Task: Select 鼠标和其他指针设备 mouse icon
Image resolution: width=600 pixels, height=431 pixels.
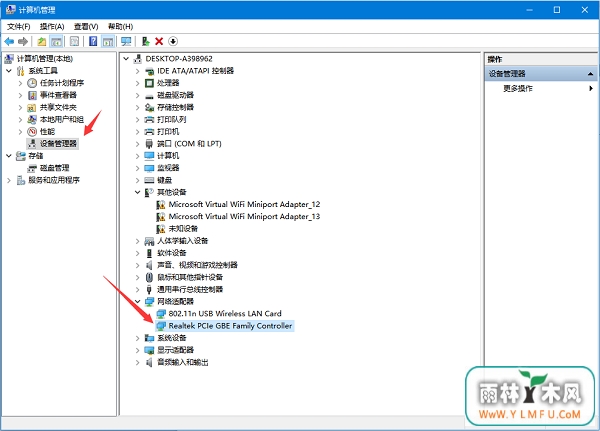Action: pyautogui.click(x=149, y=277)
